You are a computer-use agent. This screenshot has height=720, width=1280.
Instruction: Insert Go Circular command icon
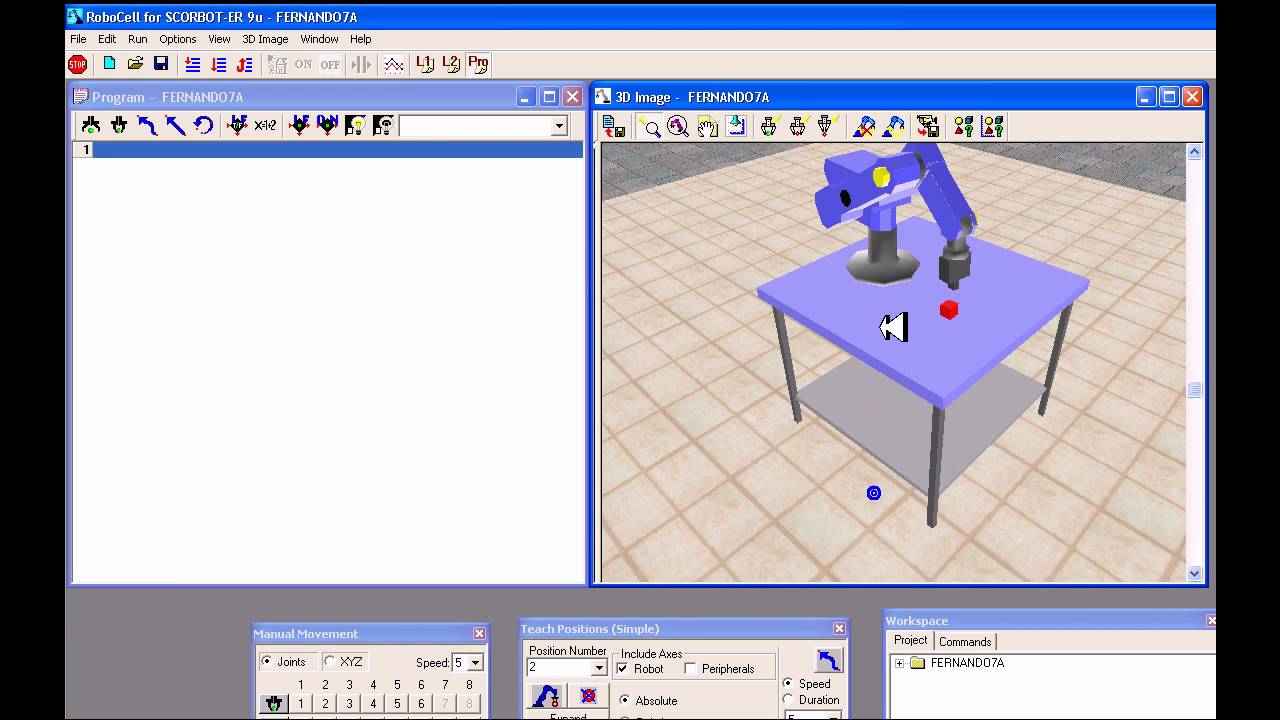(x=203, y=125)
